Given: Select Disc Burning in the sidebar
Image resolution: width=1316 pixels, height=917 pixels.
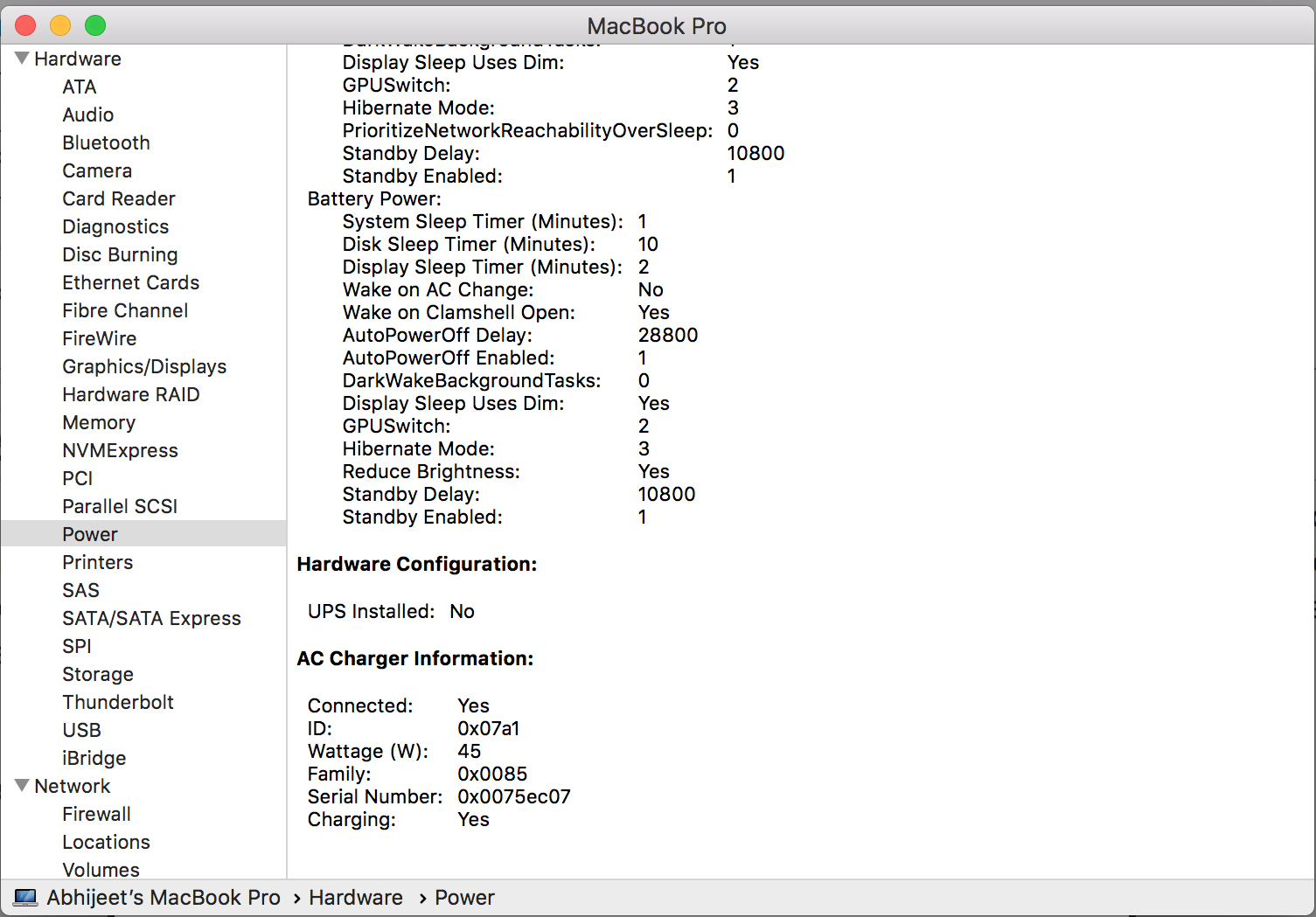Looking at the screenshot, I should point(120,254).
